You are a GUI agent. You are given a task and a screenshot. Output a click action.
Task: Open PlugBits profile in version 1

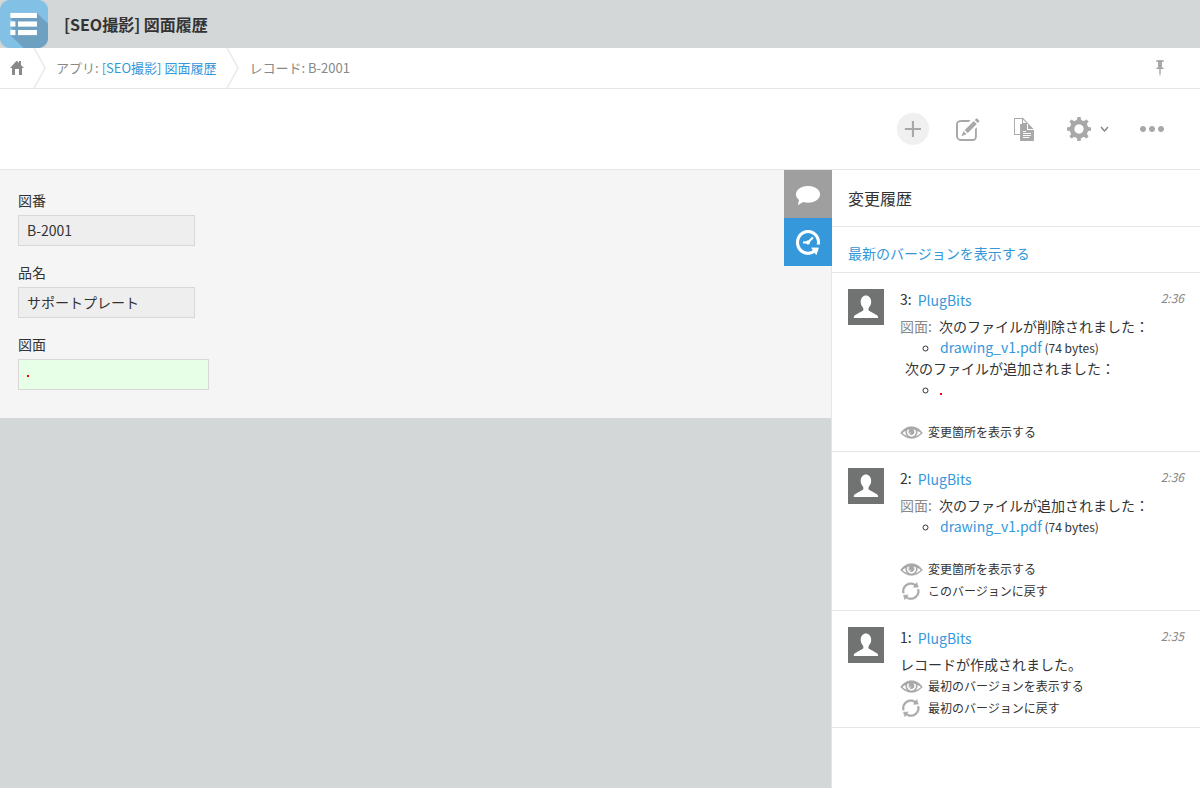(944, 638)
